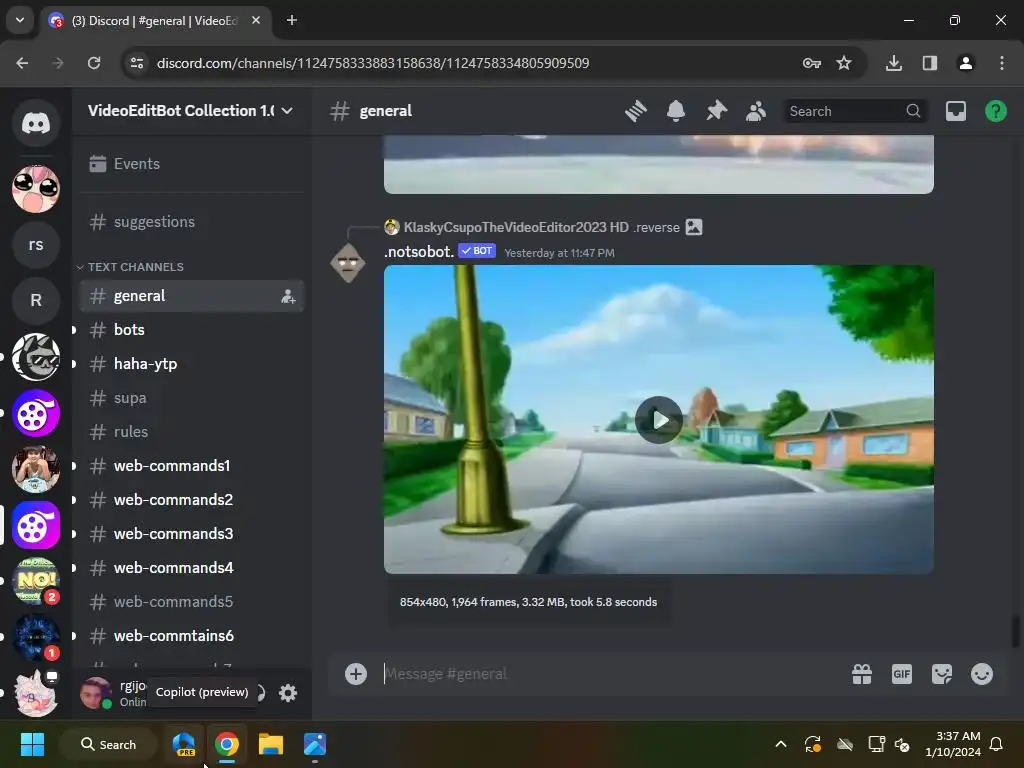Viewport: 1024px width, 768px height.
Task: Close the Discord browser tab
Action: pos(256,20)
